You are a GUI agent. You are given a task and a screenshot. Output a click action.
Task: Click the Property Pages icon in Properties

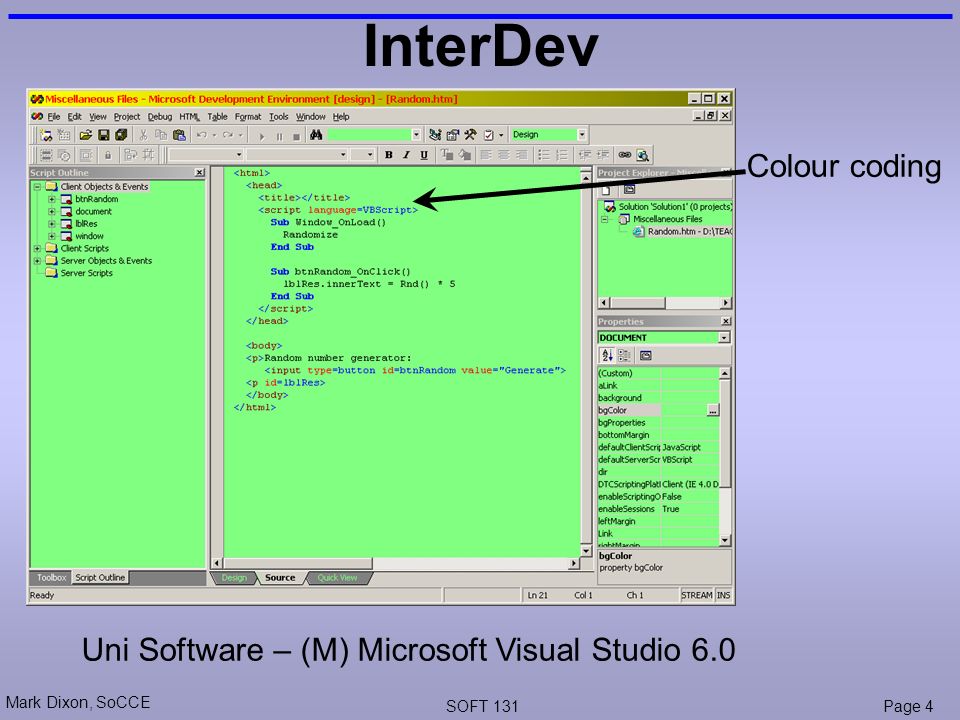coord(645,355)
